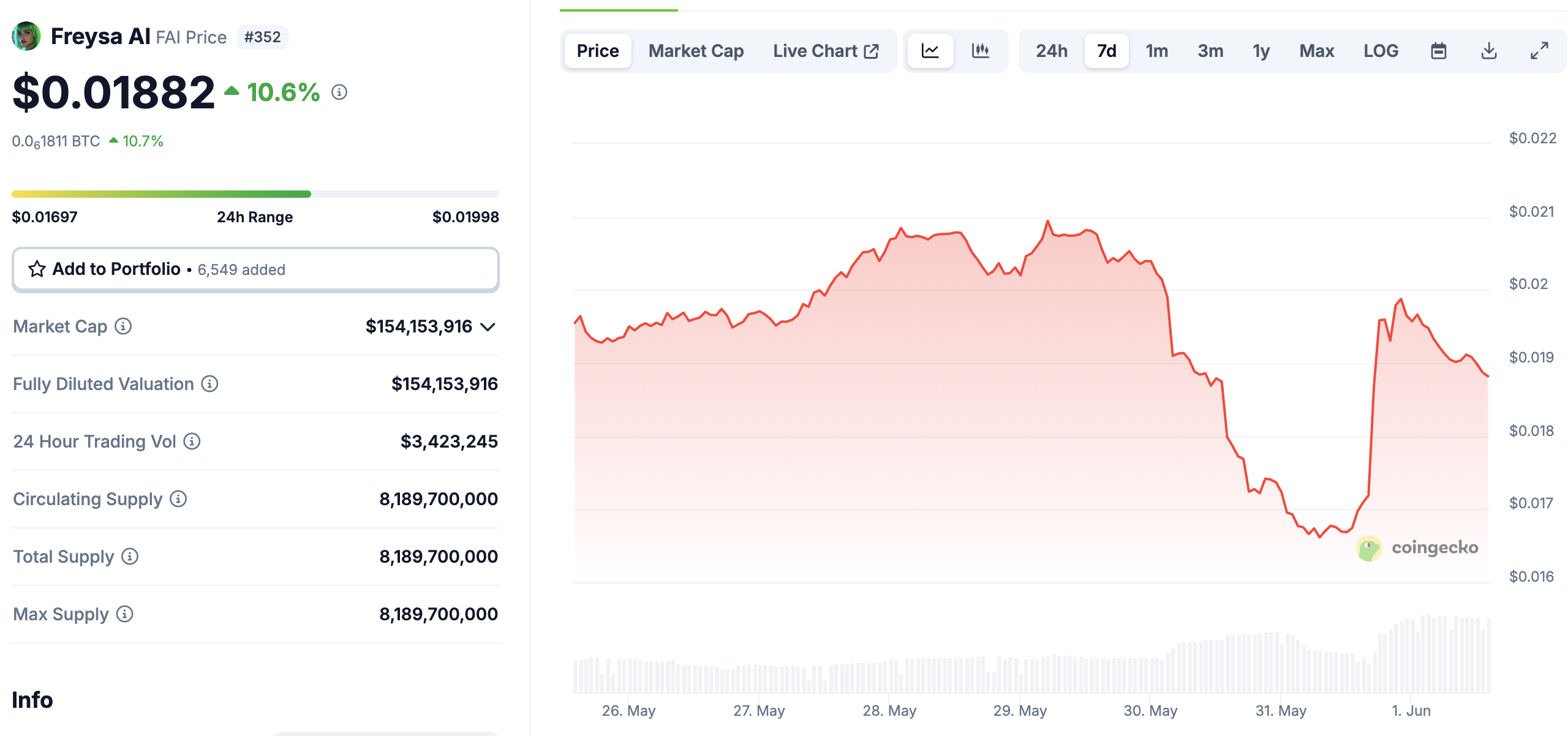The image size is (1568, 736).
Task: Download the chart data
Action: tap(1488, 51)
